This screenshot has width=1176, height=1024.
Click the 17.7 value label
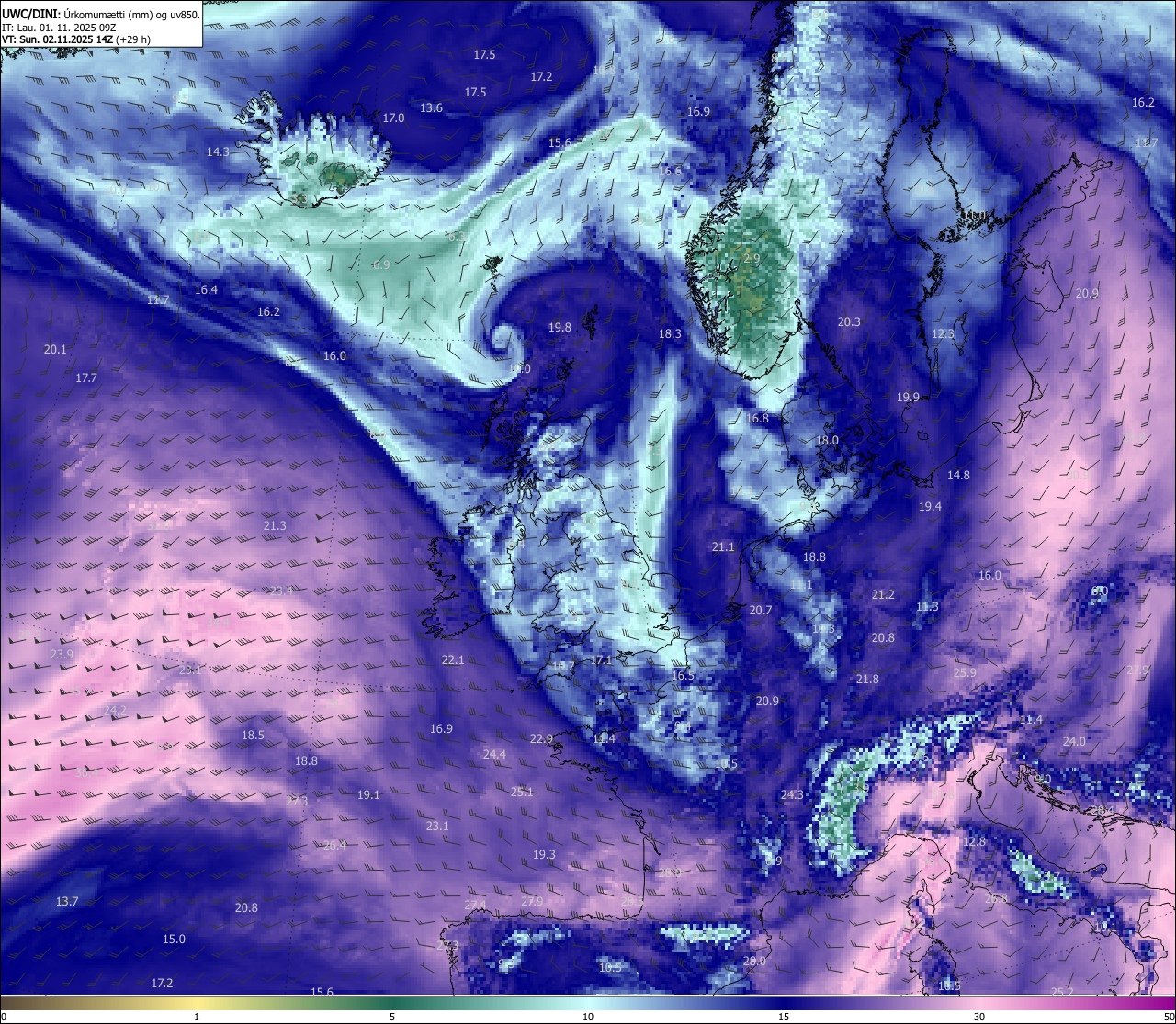tap(86, 378)
